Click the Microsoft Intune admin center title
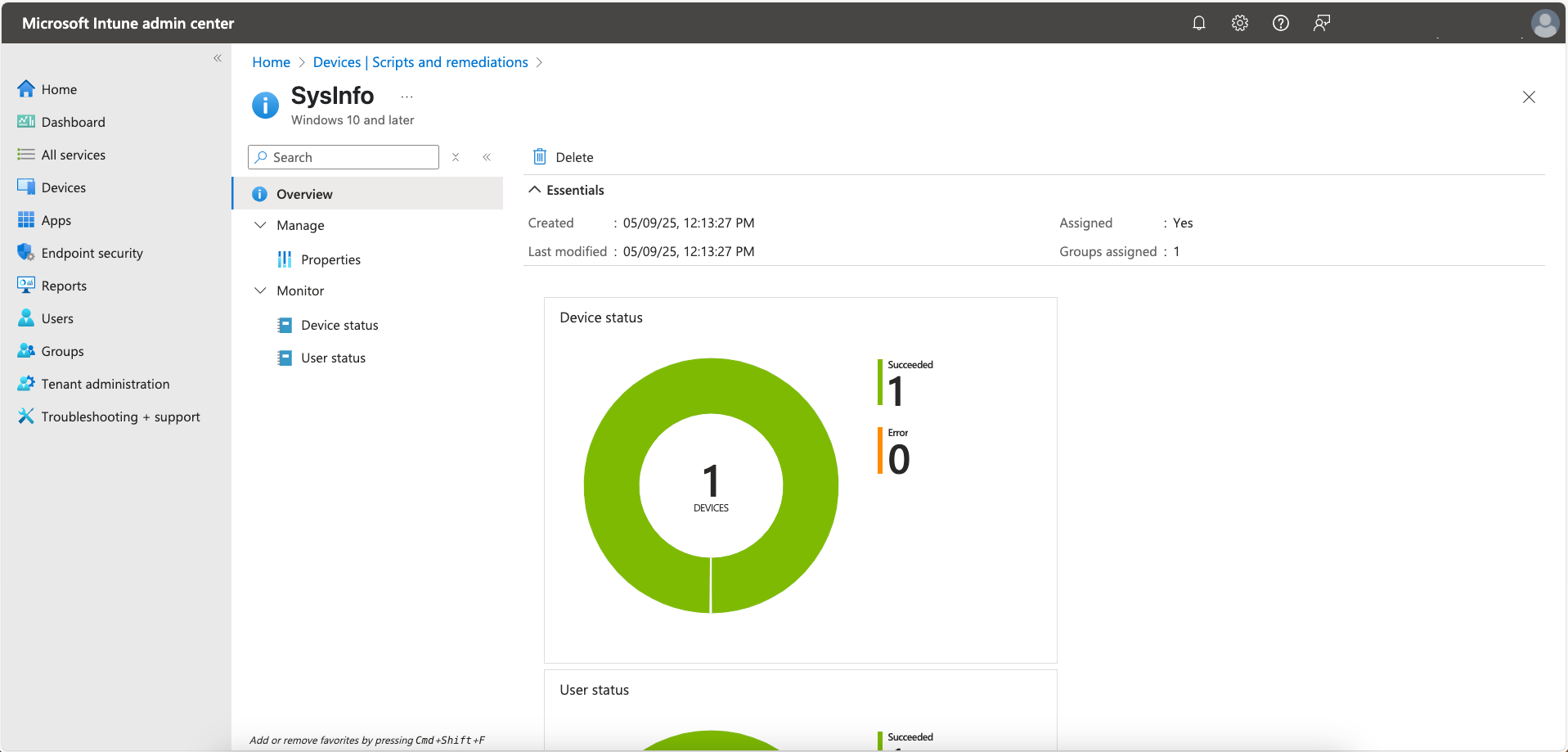This screenshot has height=752, width=1568. pyautogui.click(x=128, y=23)
